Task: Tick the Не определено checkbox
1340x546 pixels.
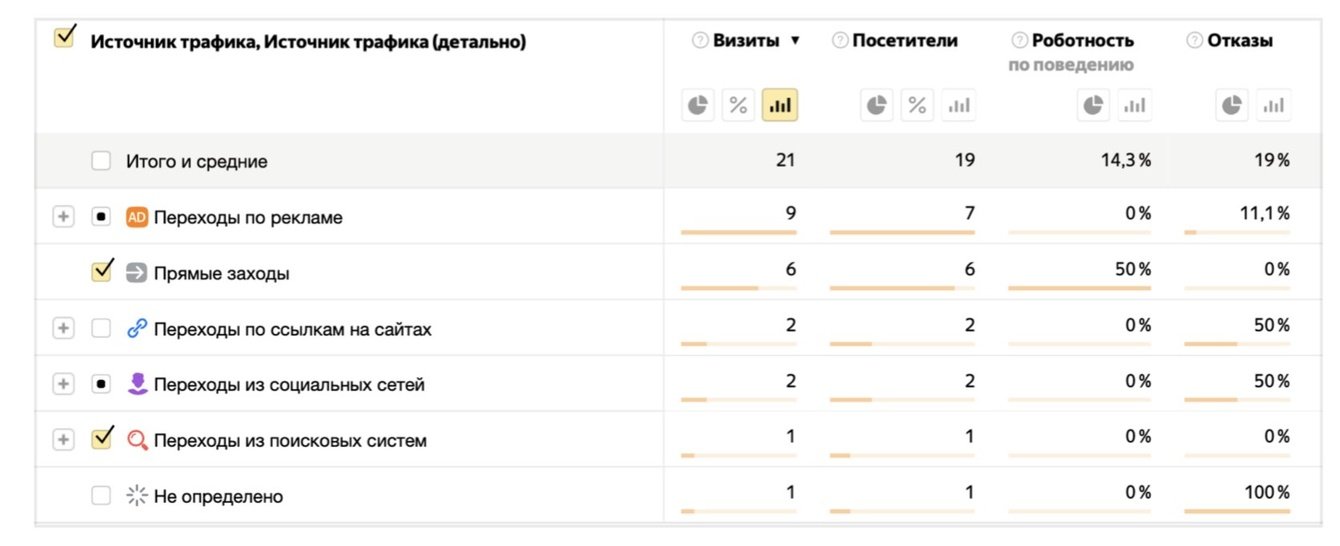Action: coord(101,496)
